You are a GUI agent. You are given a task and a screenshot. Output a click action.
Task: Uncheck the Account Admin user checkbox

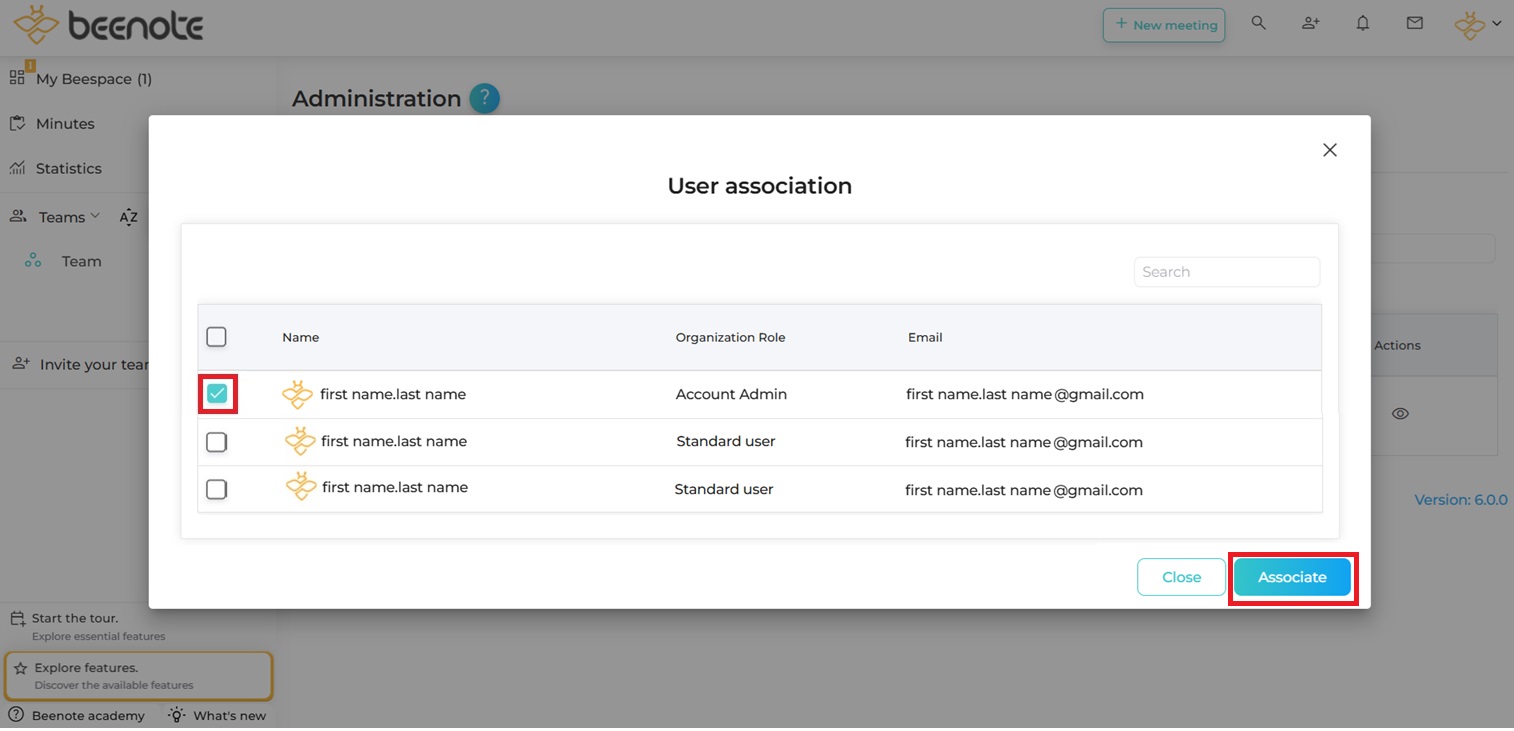tap(217, 394)
